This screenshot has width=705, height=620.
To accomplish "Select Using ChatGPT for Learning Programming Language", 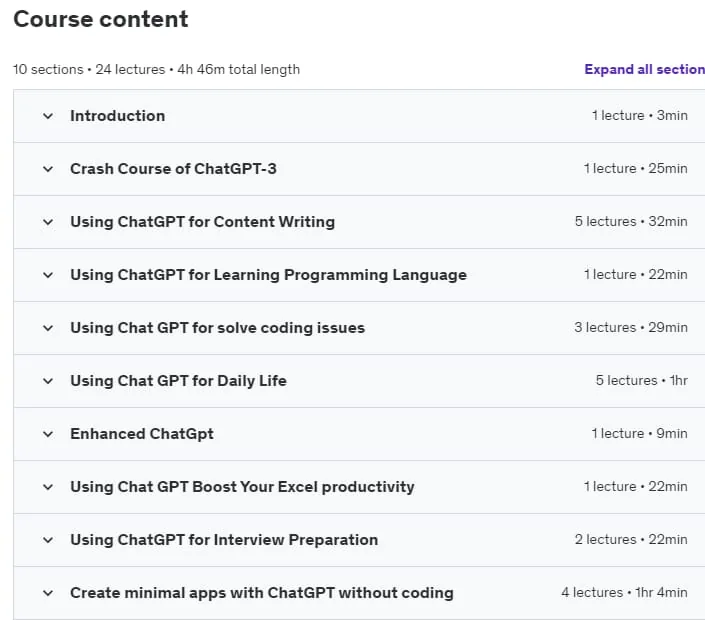I will [x=268, y=275].
